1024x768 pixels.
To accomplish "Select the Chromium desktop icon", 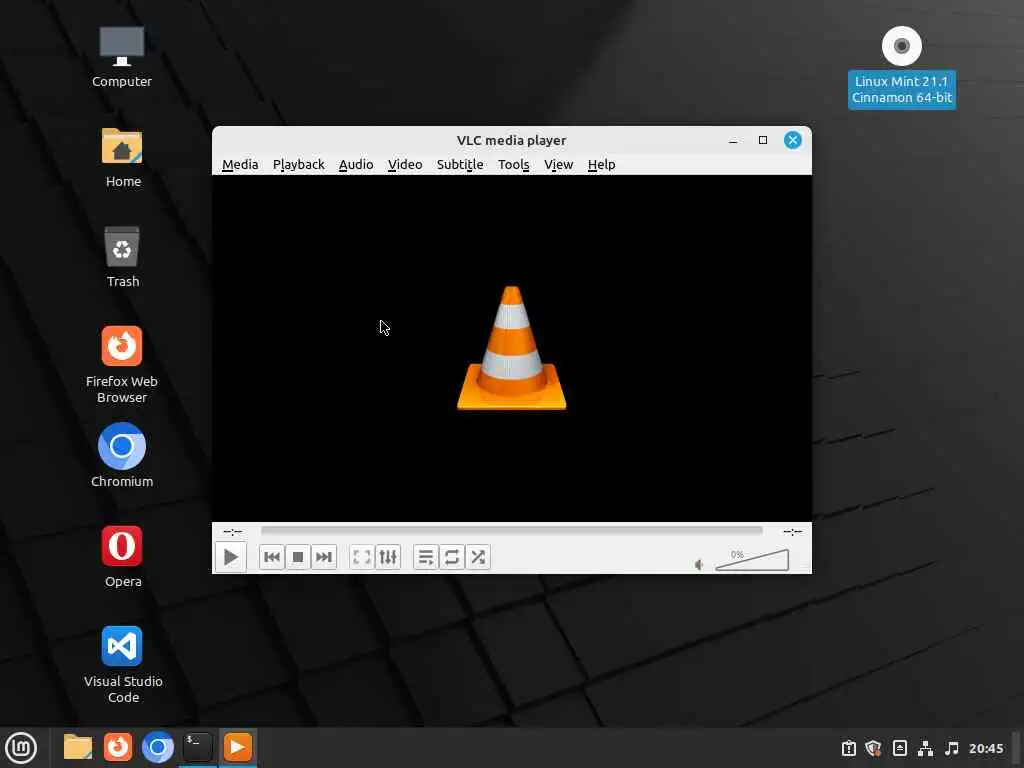I will coord(122,456).
